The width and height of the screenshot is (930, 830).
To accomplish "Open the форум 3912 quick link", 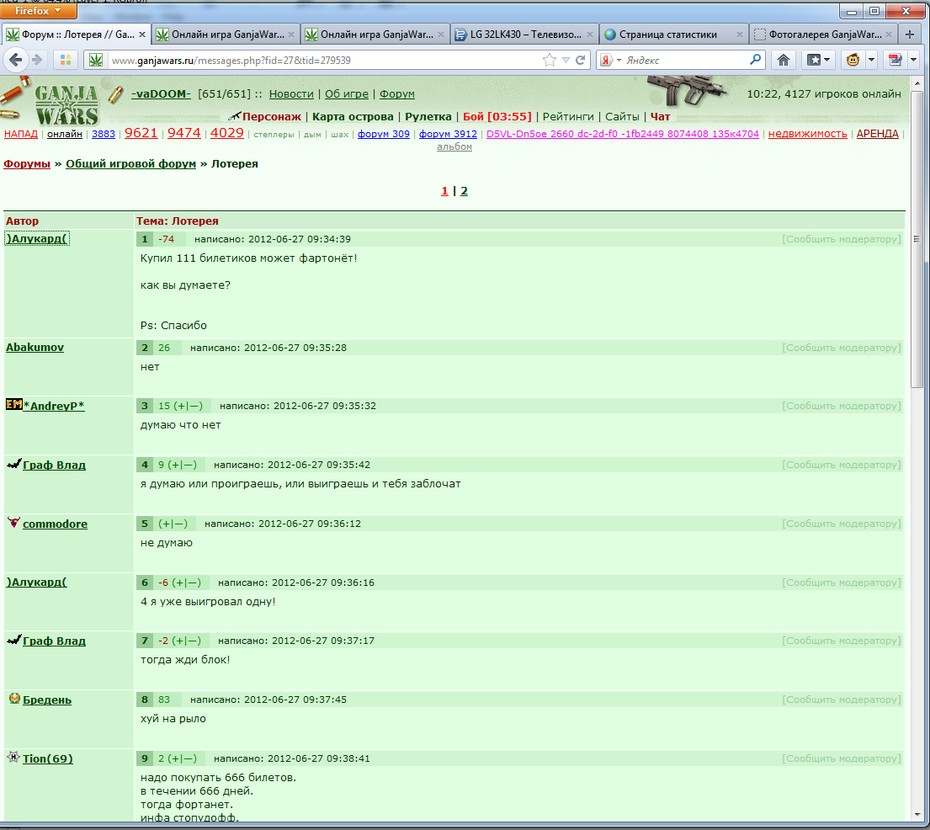I will point(448,134).
